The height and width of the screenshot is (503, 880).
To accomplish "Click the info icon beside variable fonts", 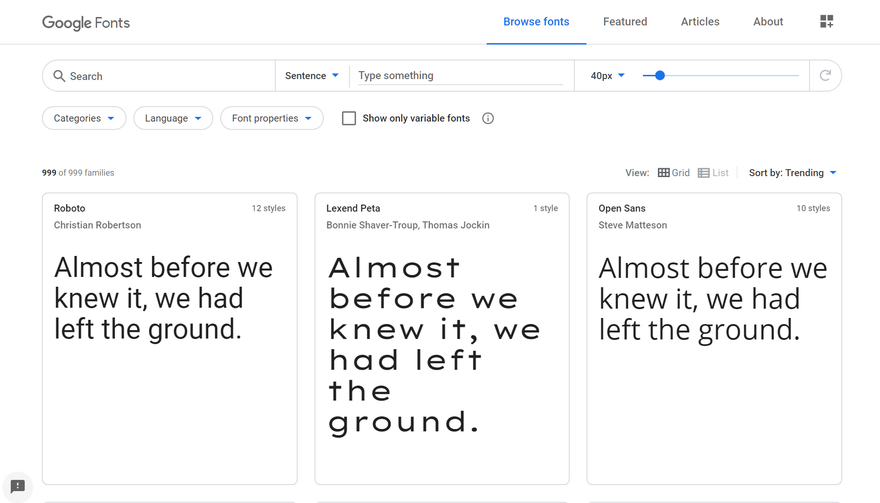I will pos(488,118).
